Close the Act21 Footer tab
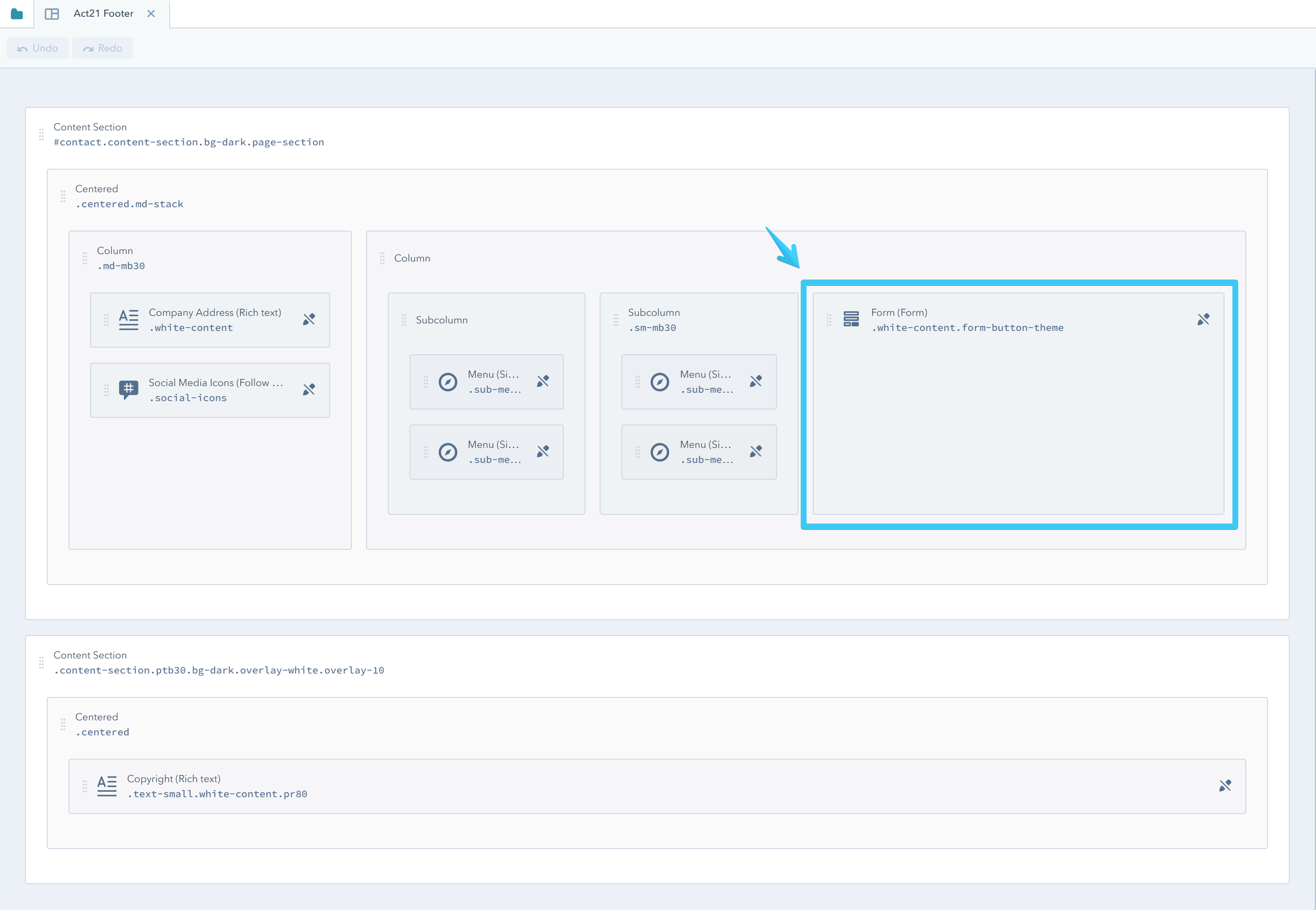The height and width of the screenshot is (910, 1316). [151, 13]
